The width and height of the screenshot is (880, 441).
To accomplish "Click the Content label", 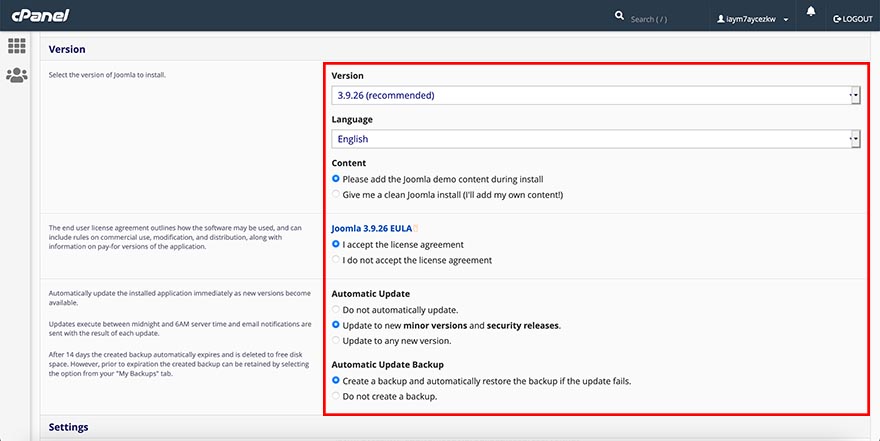I will [x=349, y=163].
